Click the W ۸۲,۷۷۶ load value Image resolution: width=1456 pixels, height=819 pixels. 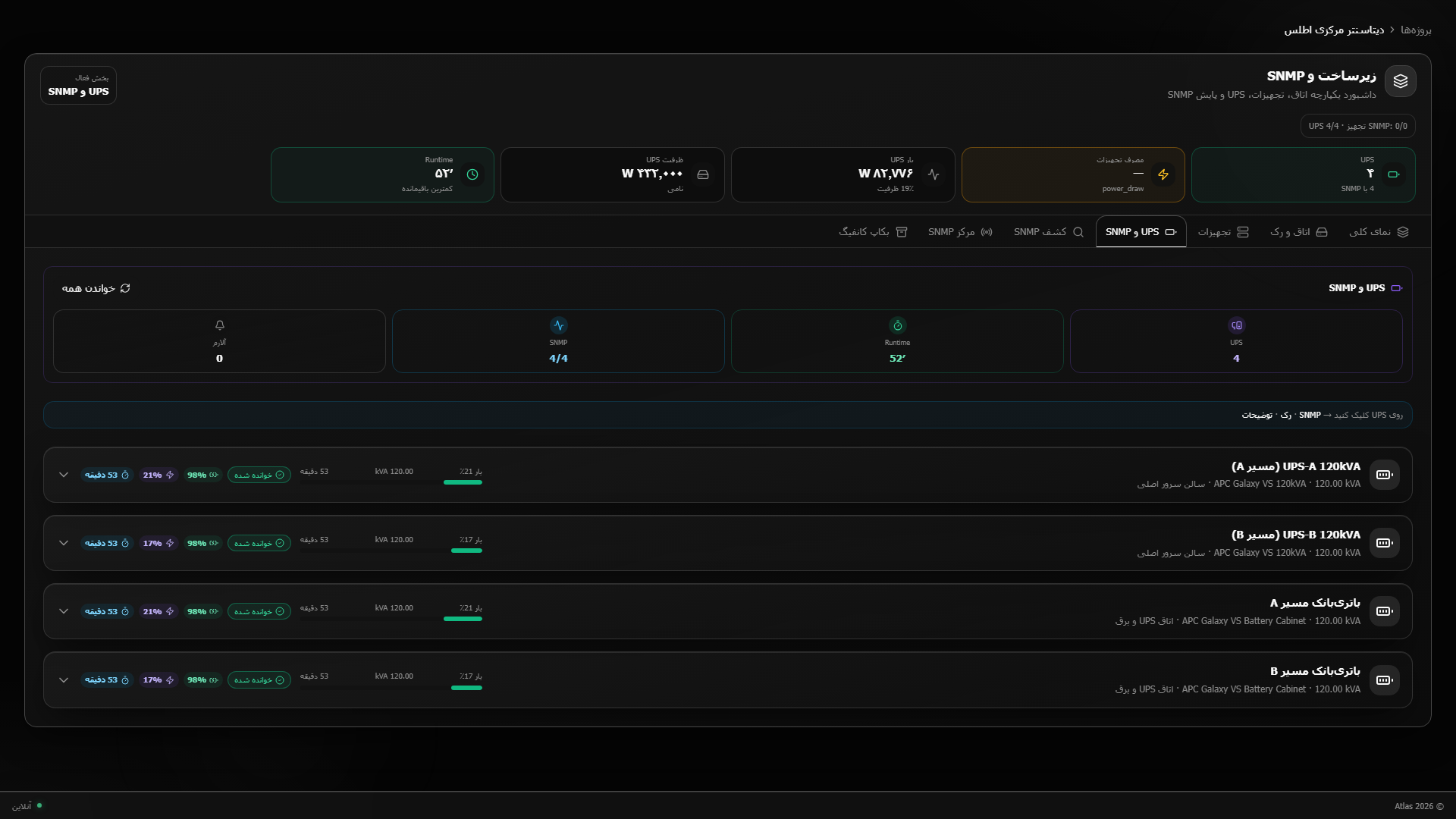pos(886,174)
